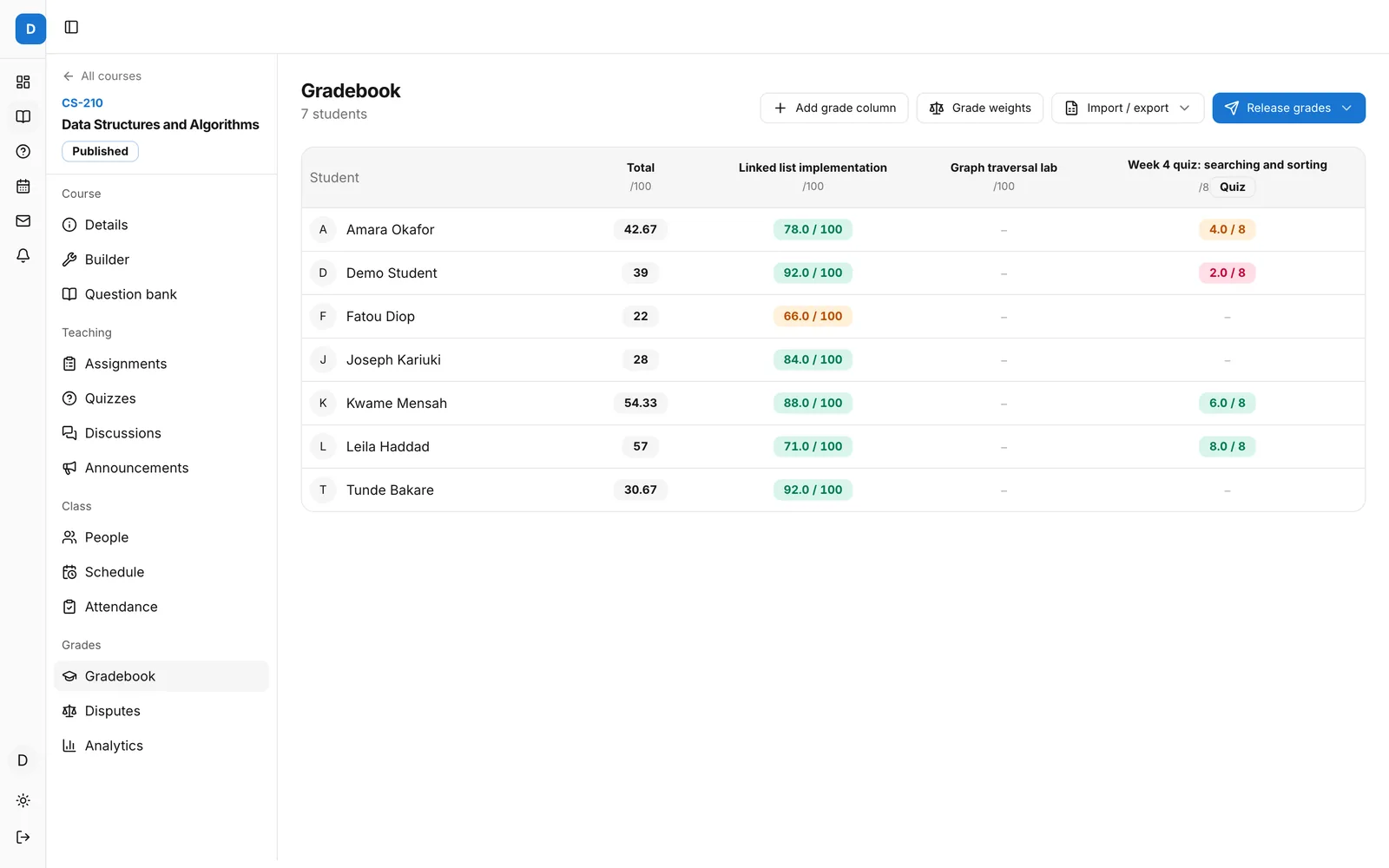This screenshot has height=868, width=1389.
Task: Select Amara Okafor's 78.0 / 100 grade
Action: pos(813,229)
